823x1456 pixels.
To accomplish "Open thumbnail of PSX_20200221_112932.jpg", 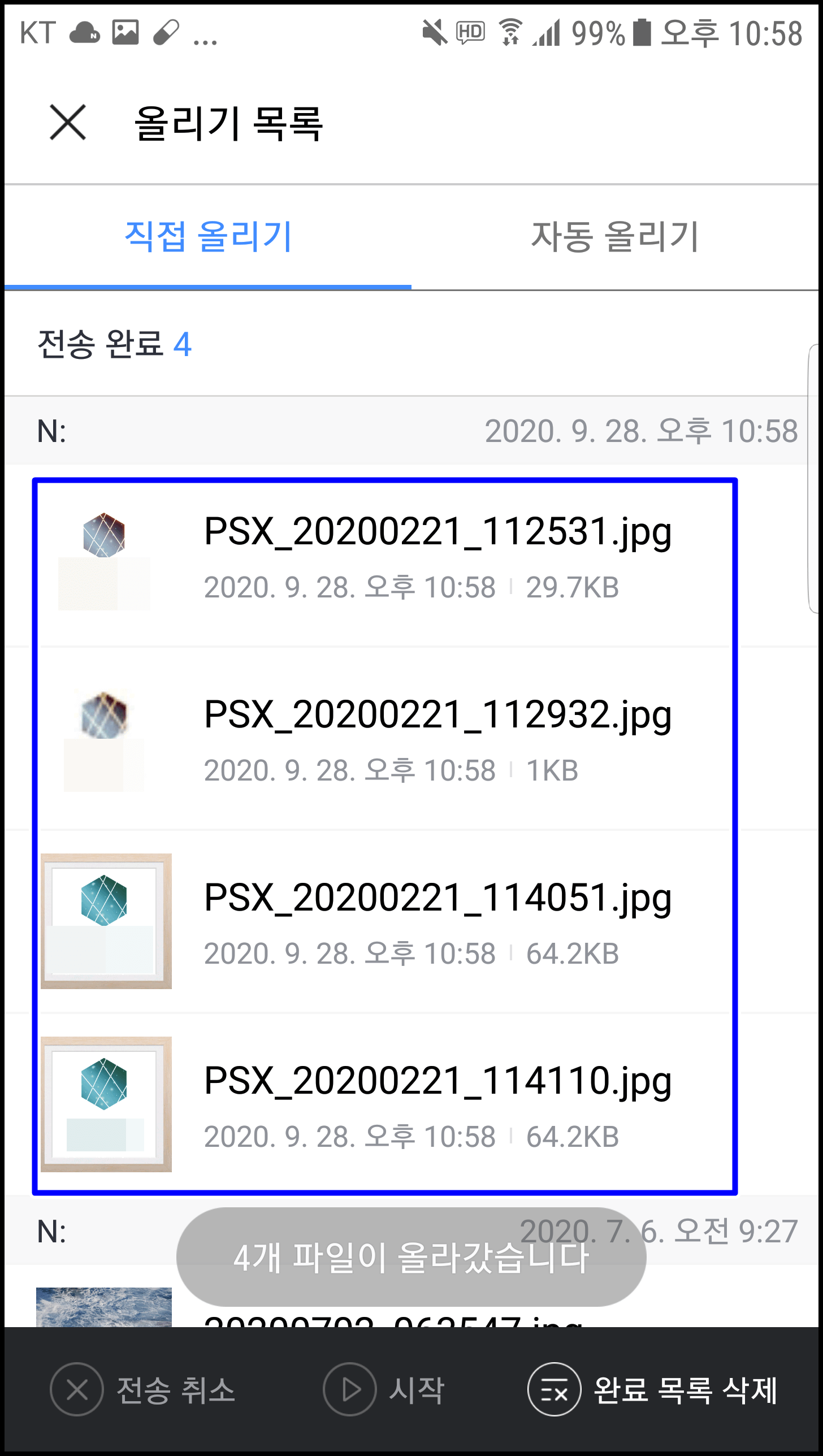I will 105,739.
